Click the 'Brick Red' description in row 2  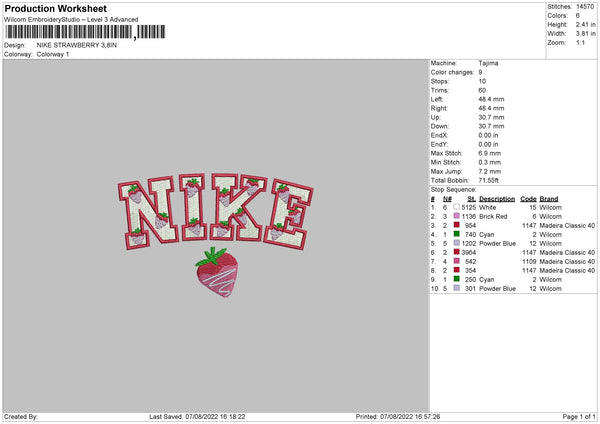pyautogui.click(x=493, y=216)
